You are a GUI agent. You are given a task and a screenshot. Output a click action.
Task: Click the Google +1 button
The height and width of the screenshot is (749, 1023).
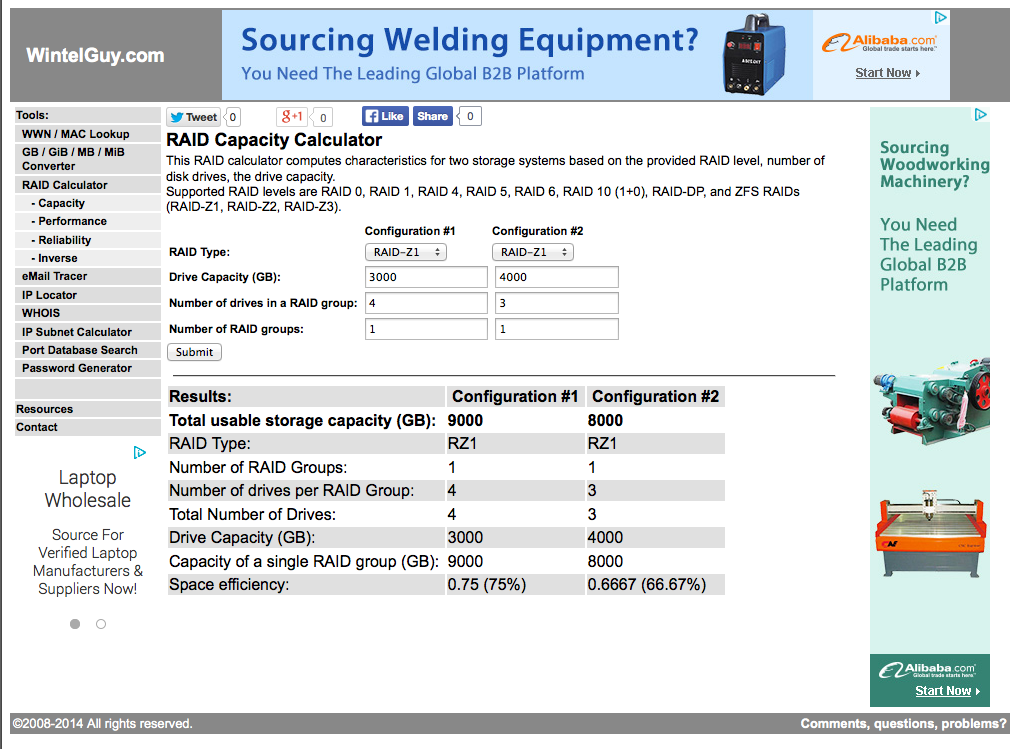tap(292, 117)
